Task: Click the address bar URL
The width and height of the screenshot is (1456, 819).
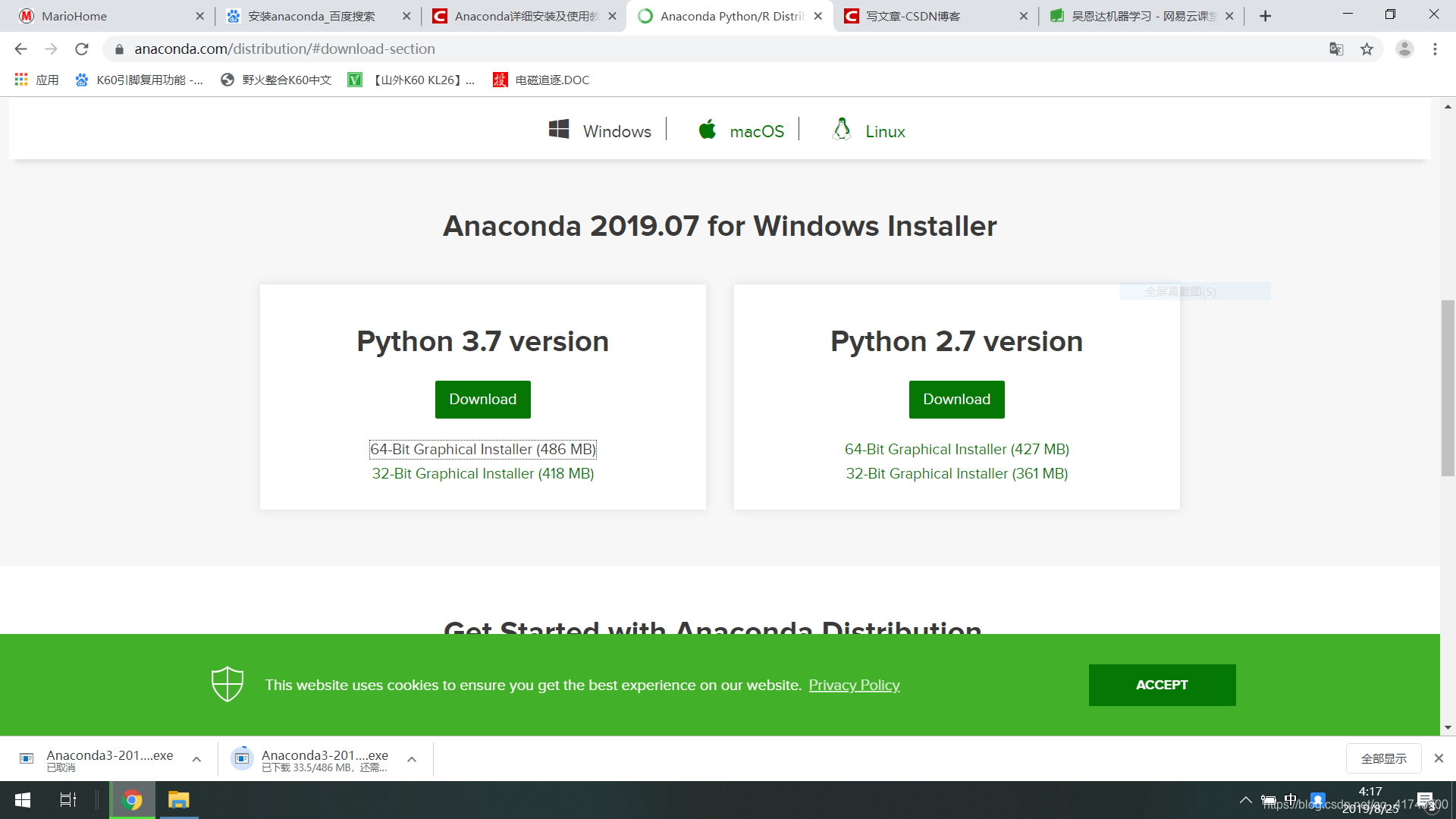Action: tap(284, 49)
